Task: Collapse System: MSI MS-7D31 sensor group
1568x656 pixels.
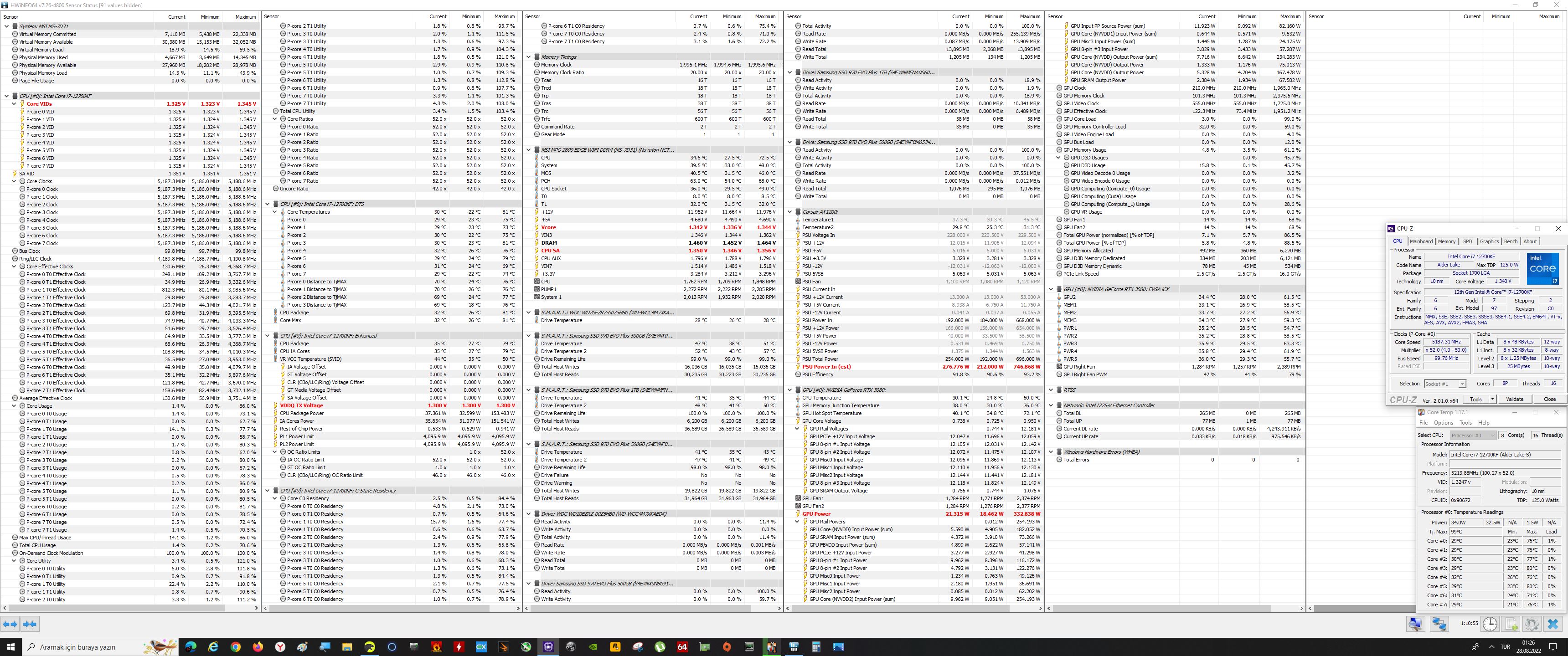Action: (x=7, y=26)
